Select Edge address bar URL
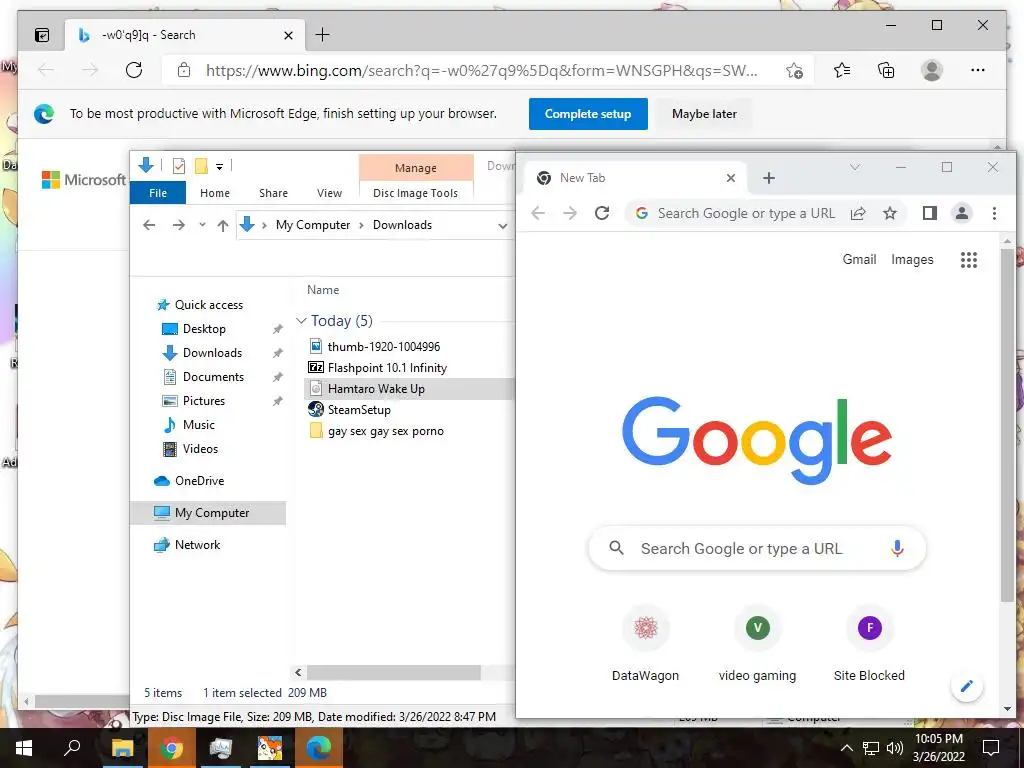Viewport: 1024px width, 768px height. (x=482, y=71)
